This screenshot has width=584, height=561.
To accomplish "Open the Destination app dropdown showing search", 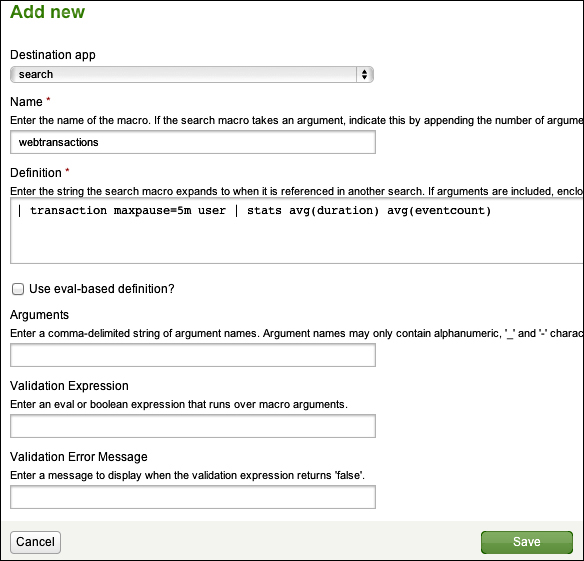I will point(192,75).
